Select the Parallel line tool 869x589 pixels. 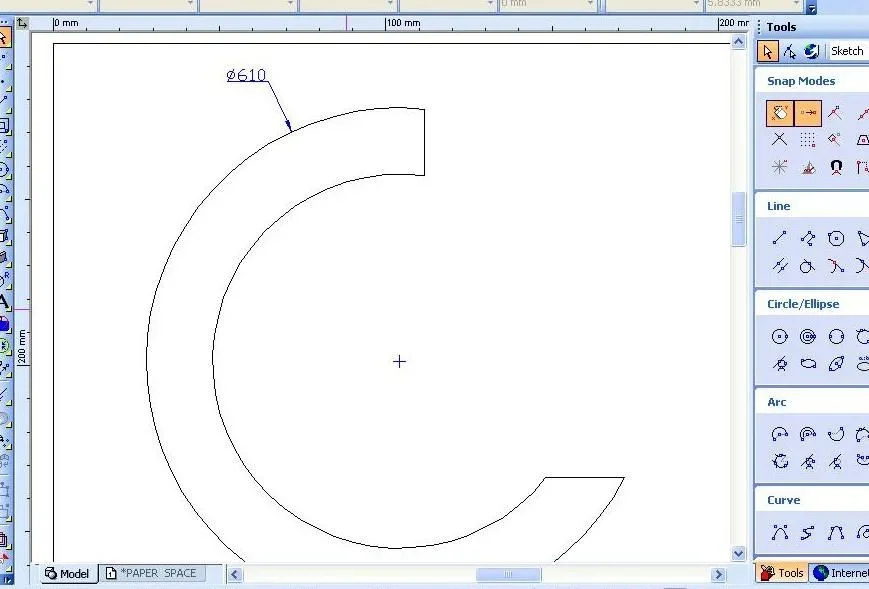point(780,266)
